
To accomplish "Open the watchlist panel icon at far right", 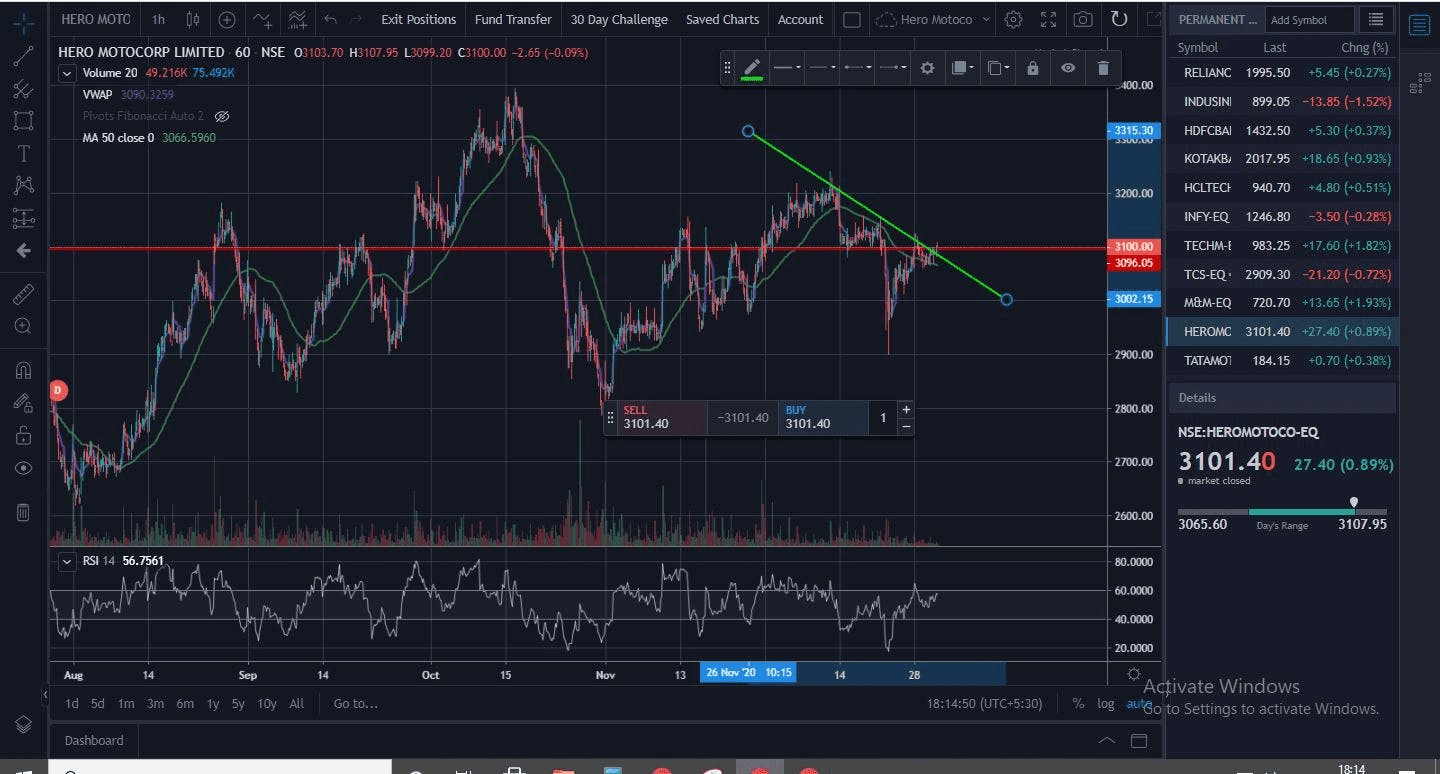I will click(1419, 26).
